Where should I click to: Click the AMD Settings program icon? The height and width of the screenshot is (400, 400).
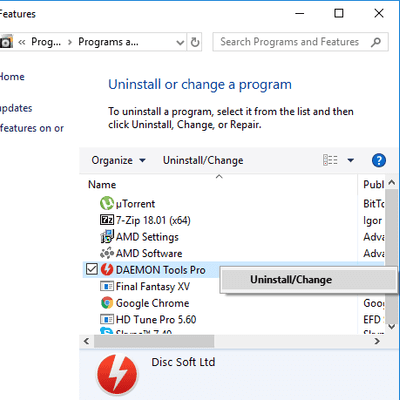107,237
